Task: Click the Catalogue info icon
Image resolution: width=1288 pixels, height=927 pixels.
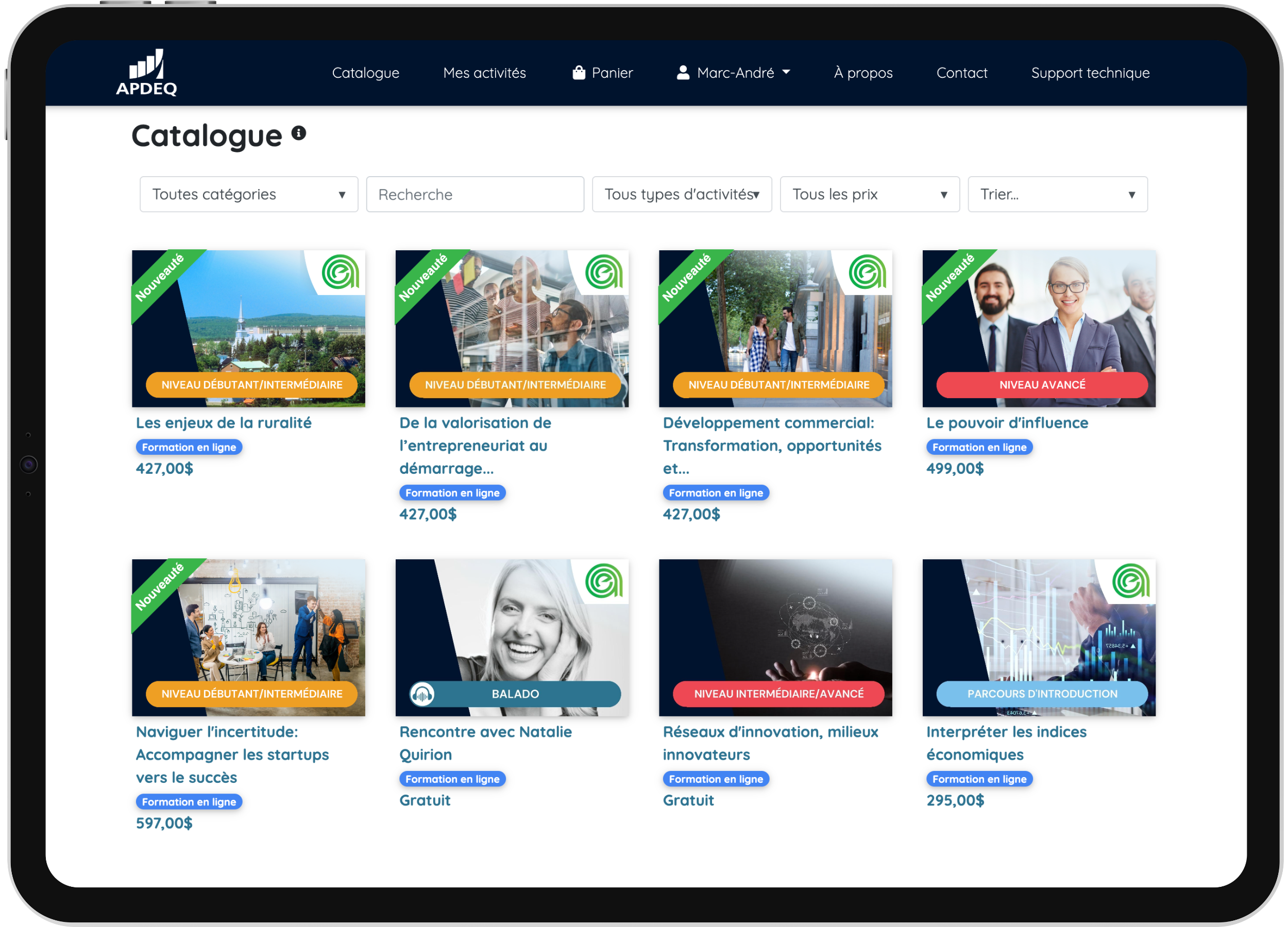Action: coord(299,133)
